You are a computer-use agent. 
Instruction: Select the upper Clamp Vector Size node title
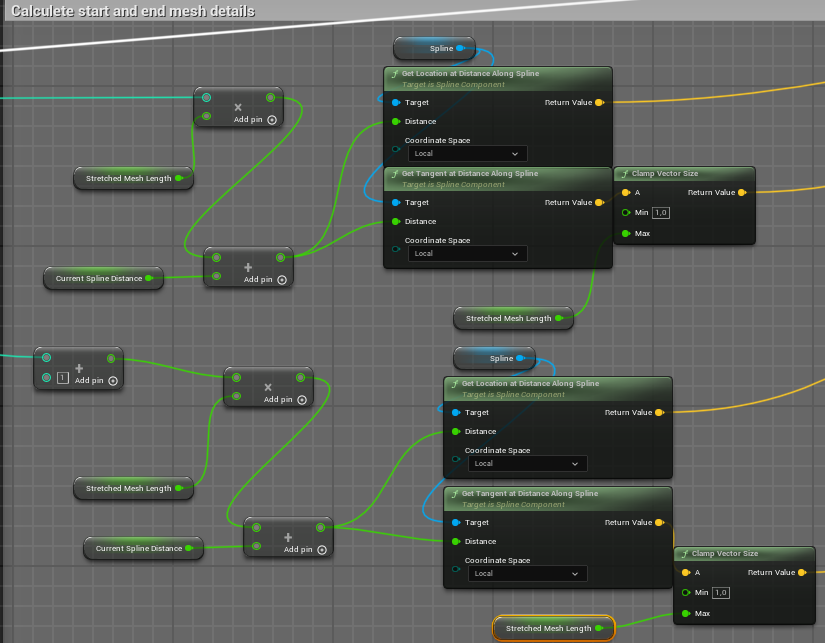pos(665,174)
